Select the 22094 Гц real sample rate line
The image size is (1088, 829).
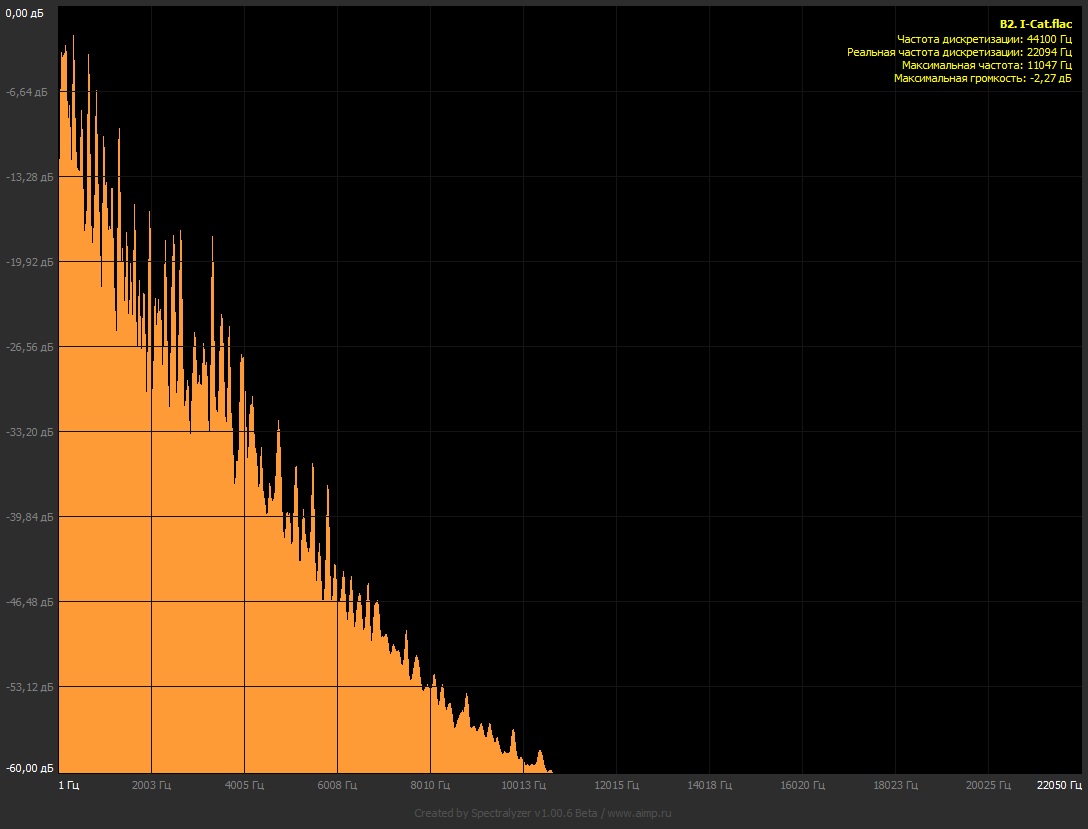[959, 51]
